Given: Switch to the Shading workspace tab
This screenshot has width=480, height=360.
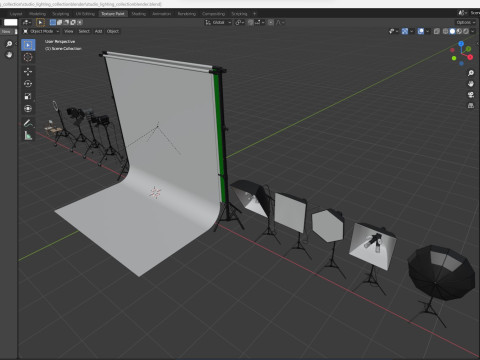Looking at the screenshot, I should pyautogui.click(x=139, y=14).
